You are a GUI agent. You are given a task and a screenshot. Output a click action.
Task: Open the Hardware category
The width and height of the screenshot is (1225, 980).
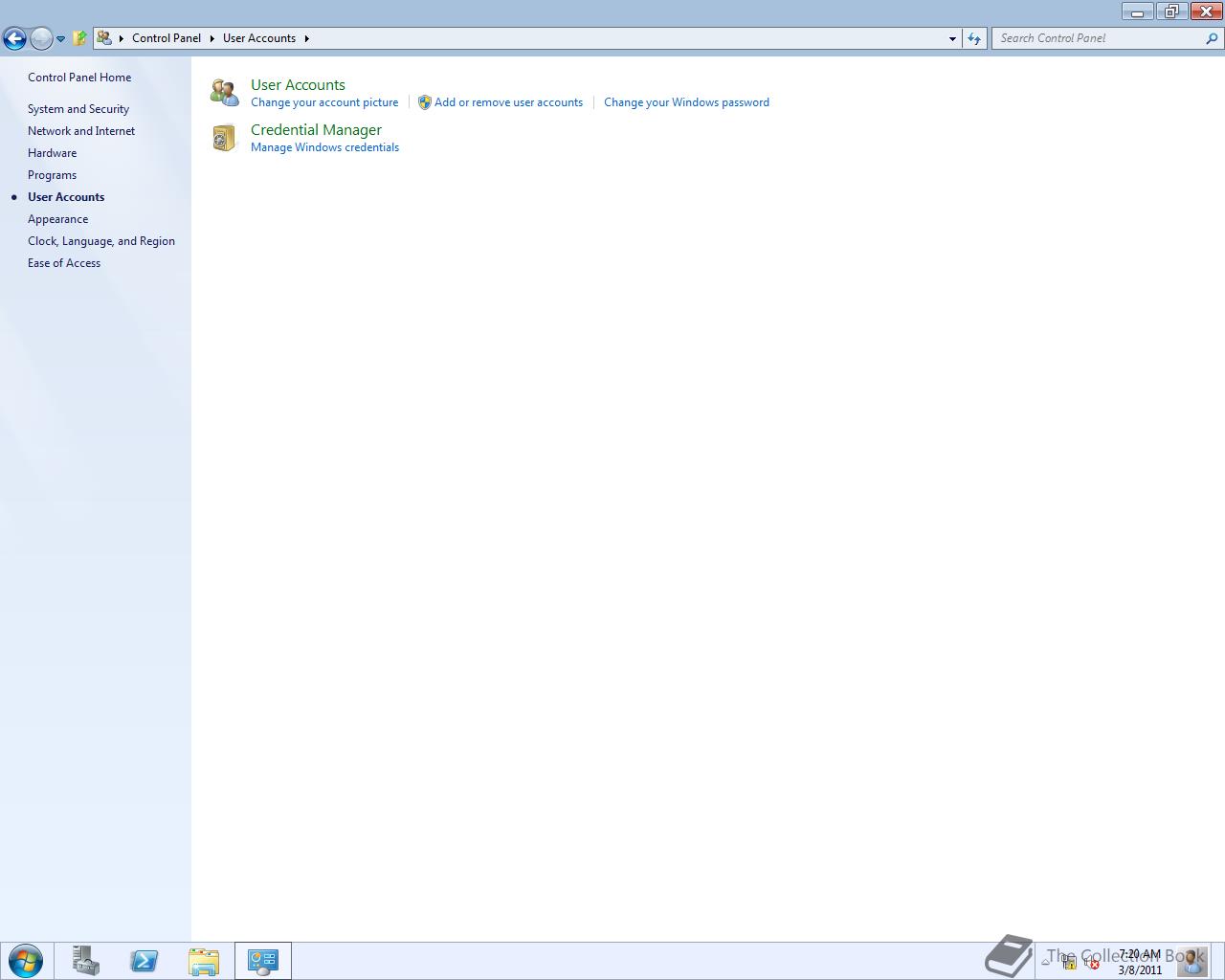pyautogui.click(x=53, y=153)
